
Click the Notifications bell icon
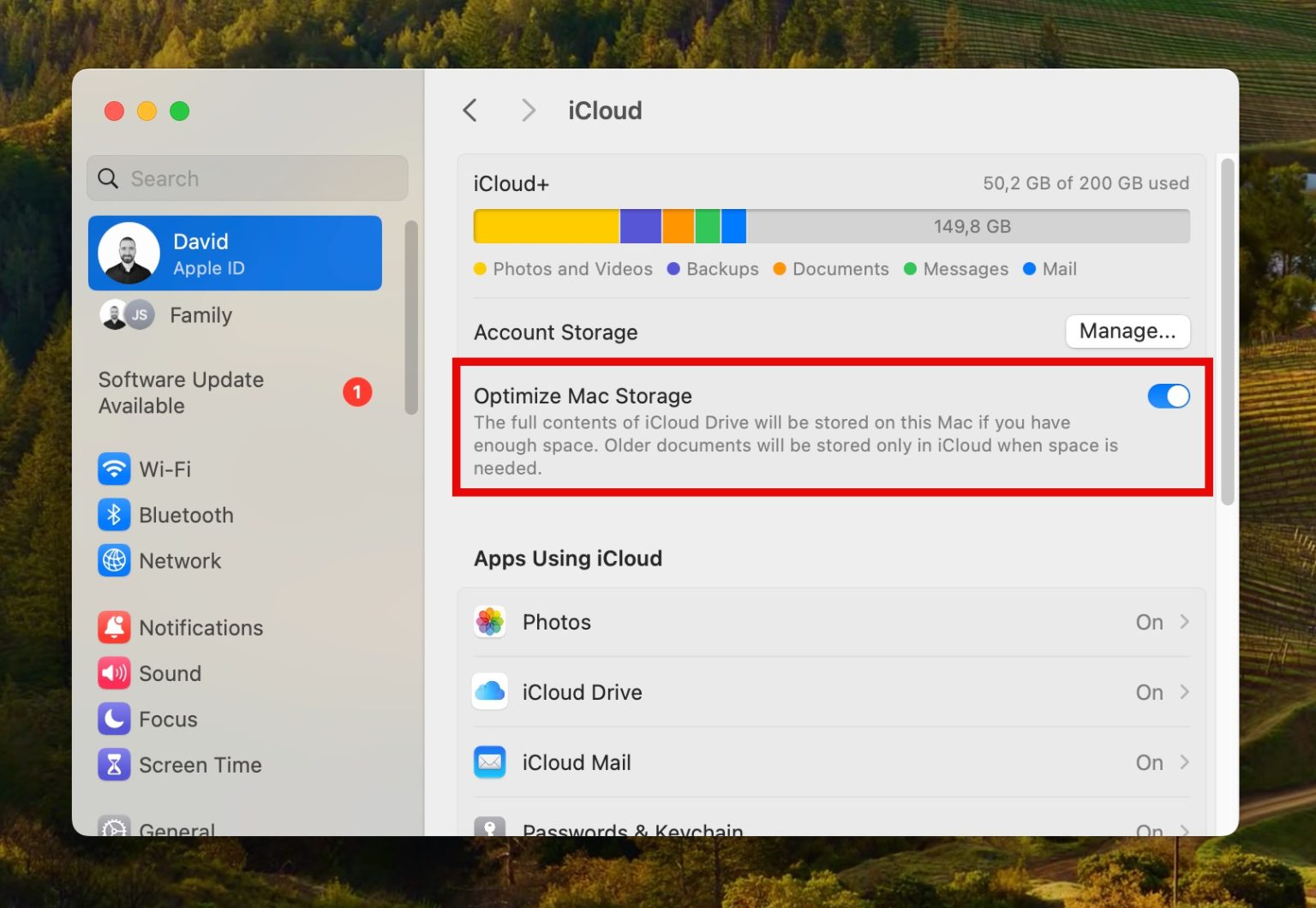114,627
